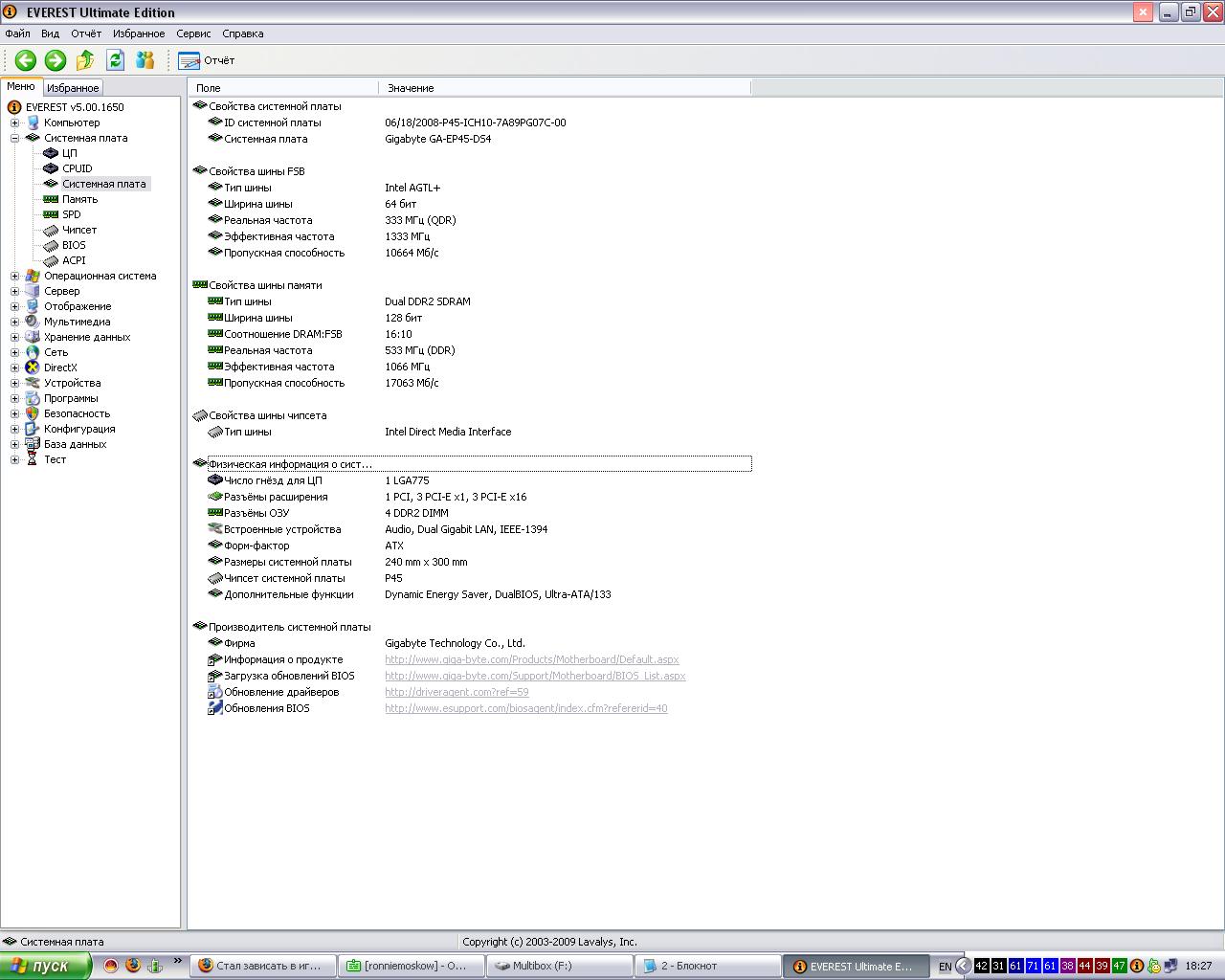
Task: Click the Операционная система Windows icon
Action: tap(33, 276)
